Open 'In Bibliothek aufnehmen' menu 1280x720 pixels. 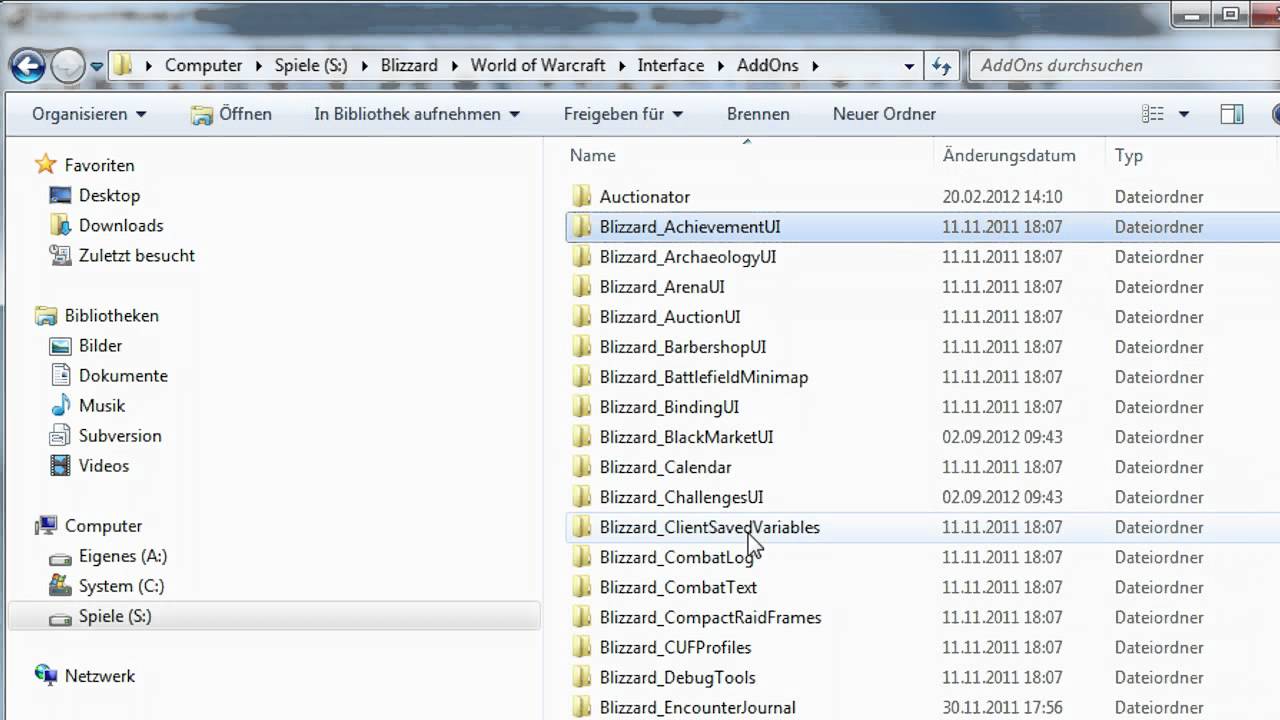(417, 114)
